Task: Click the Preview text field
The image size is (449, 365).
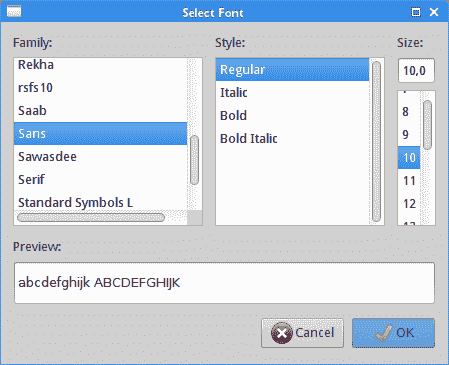Action: tap(224, 283)
